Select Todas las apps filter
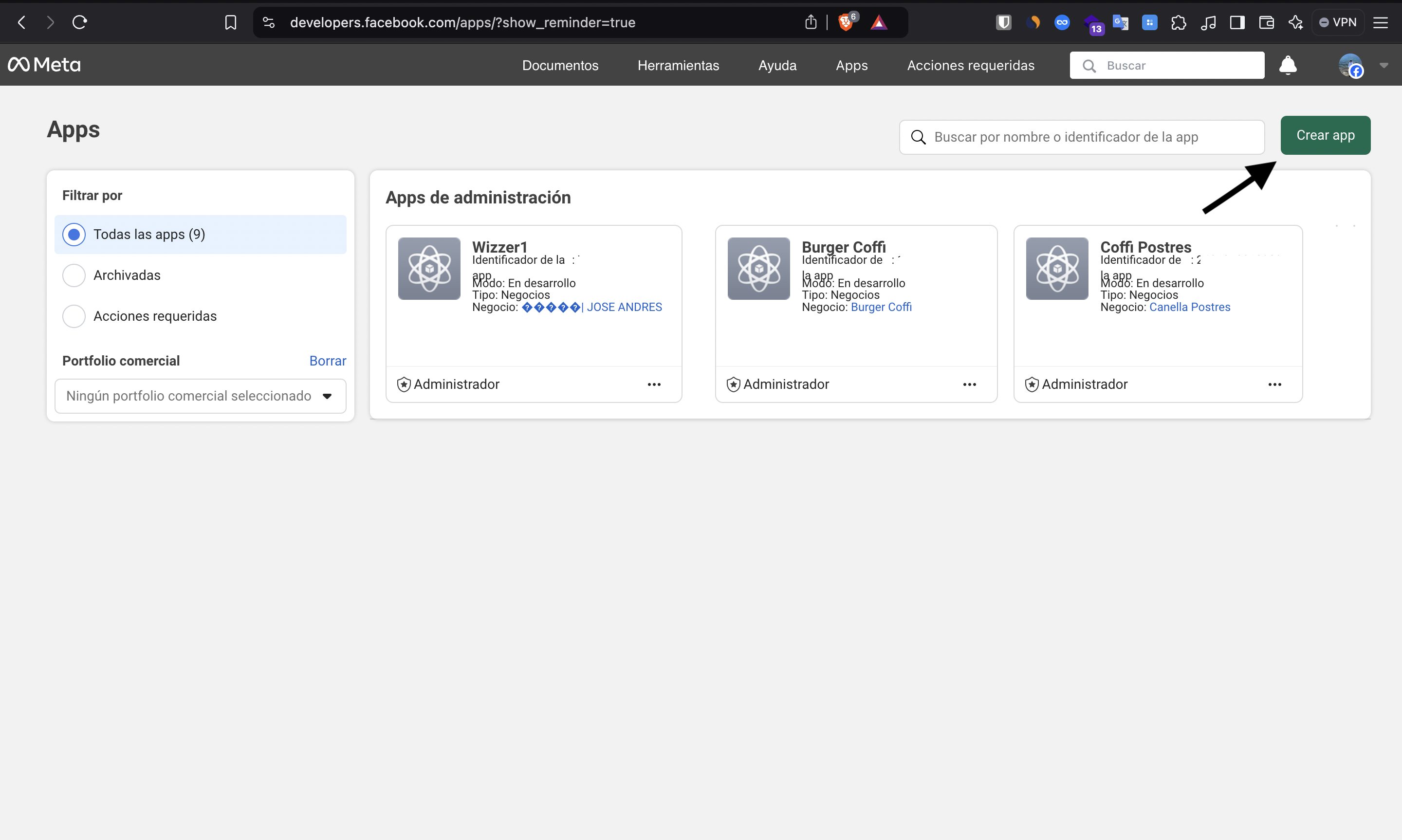The height and width of the screenshot is (840, 1402). pyautogui.click(x=74, y=235)
